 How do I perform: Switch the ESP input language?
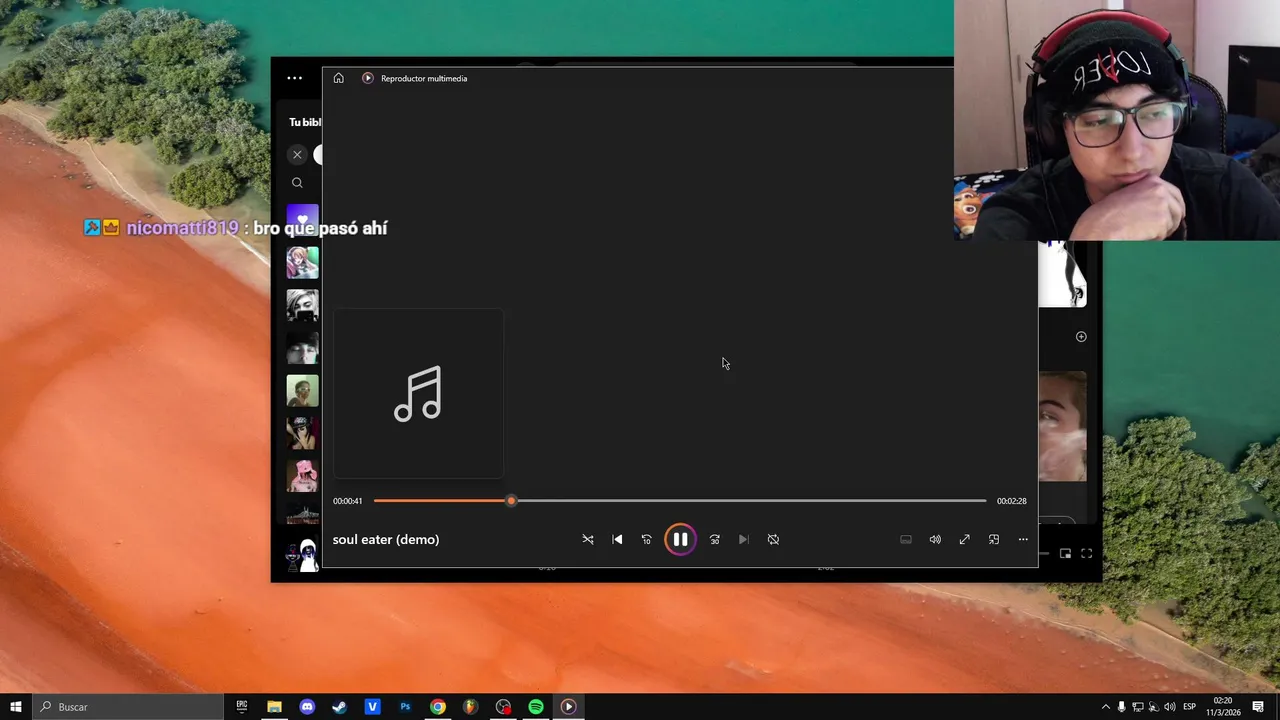tap(1190, 707)
